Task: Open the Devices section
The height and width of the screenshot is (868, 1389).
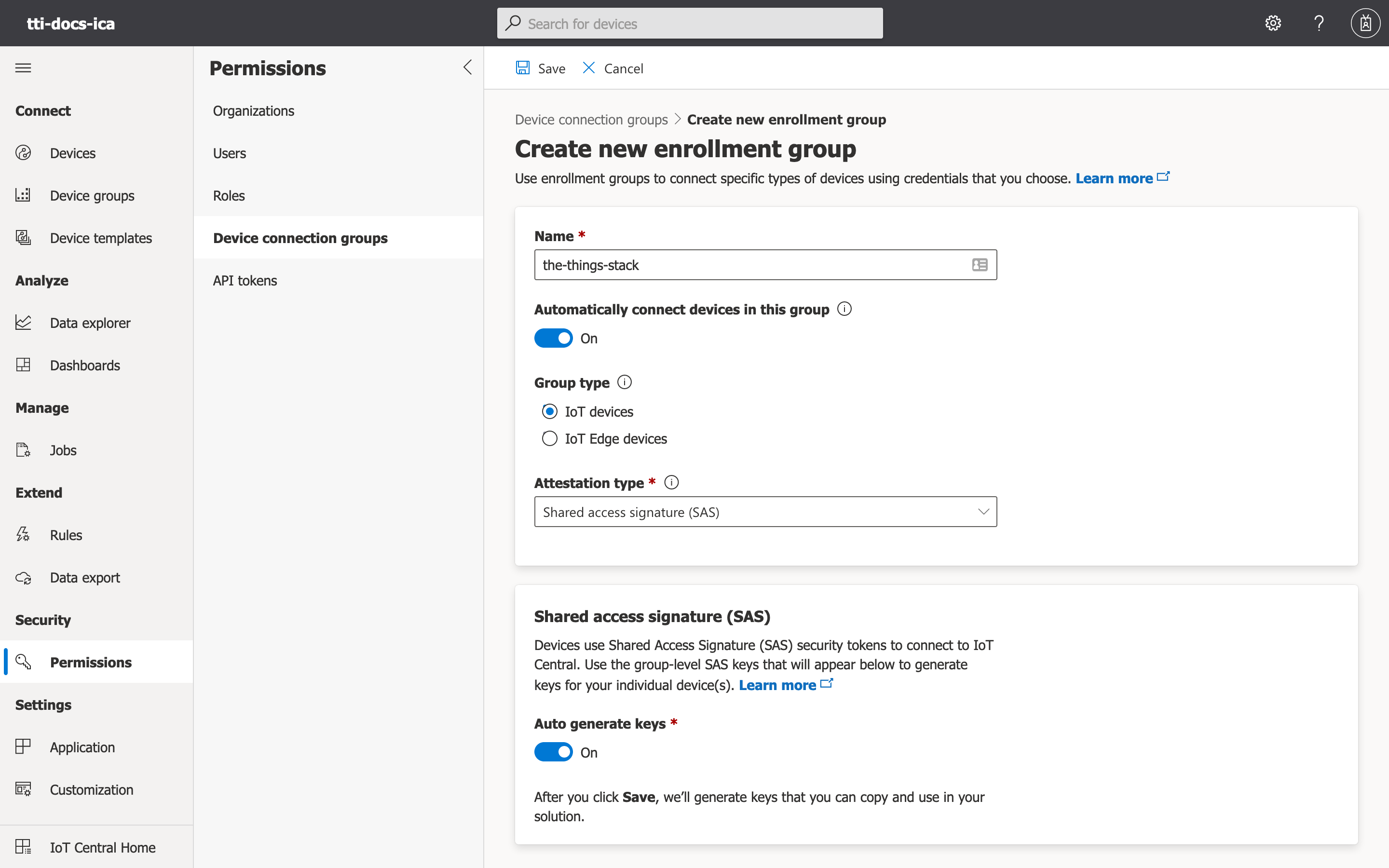Action: 72,153
